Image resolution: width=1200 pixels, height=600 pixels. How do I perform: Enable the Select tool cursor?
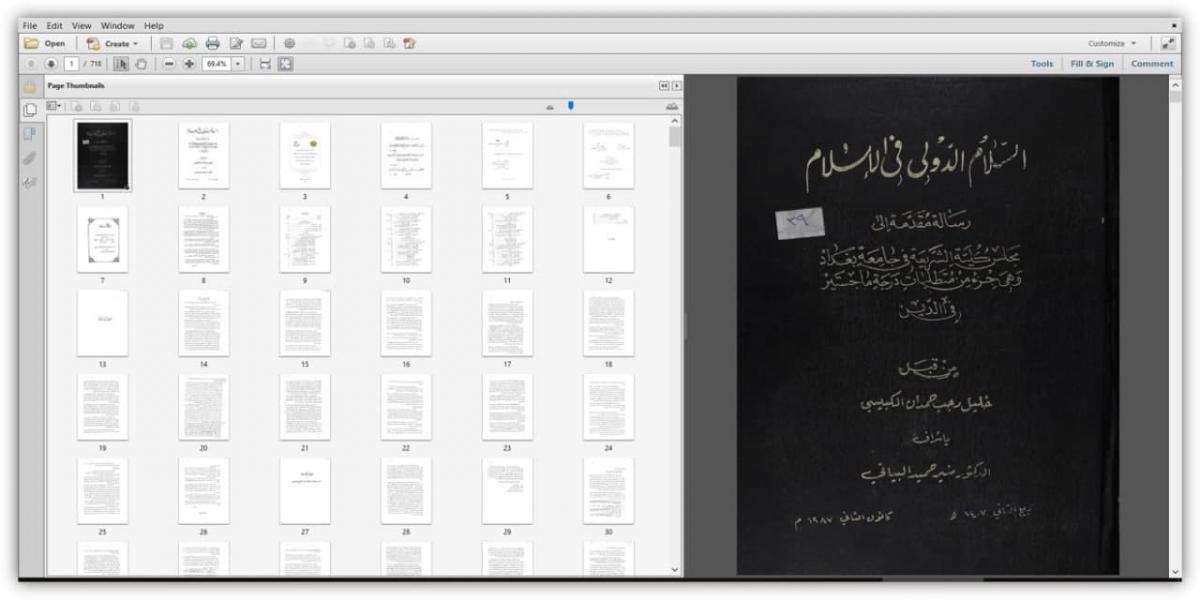point(122,64)
